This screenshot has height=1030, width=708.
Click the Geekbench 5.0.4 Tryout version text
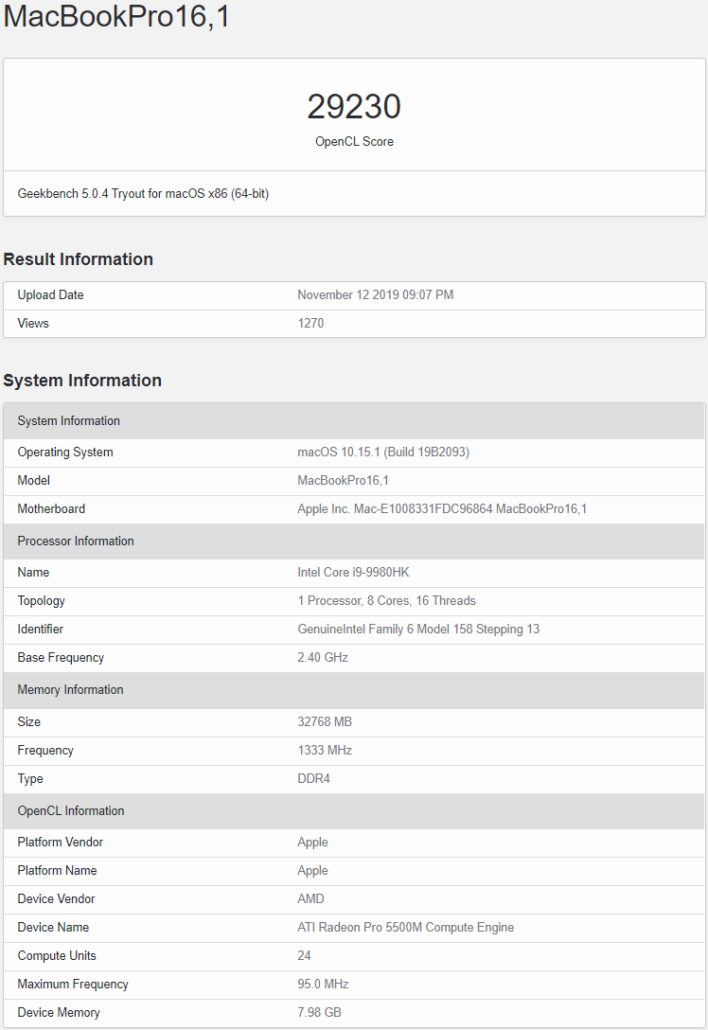(143, 194)
